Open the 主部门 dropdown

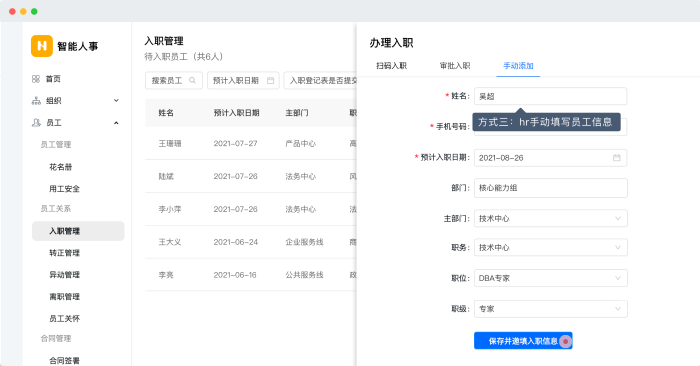550,218
